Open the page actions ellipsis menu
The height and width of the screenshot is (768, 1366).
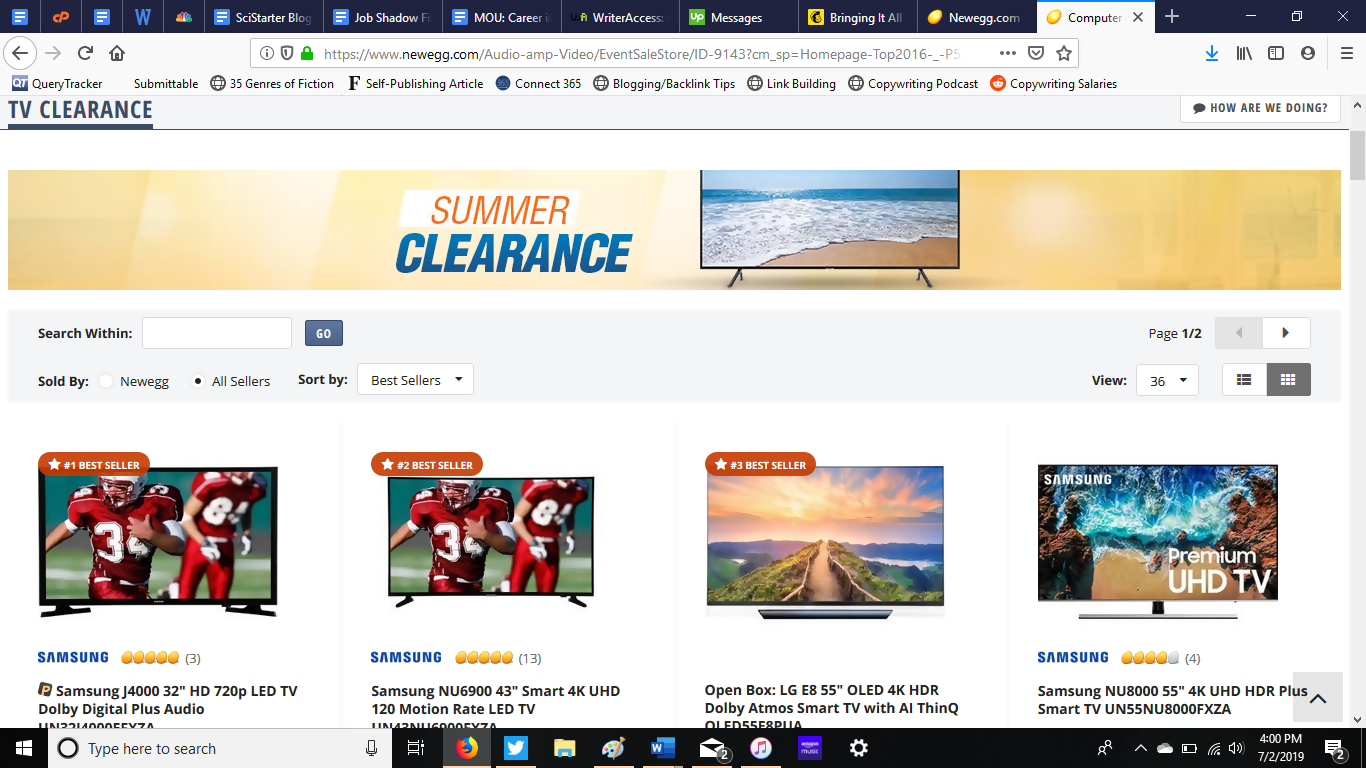[1007, 53]
